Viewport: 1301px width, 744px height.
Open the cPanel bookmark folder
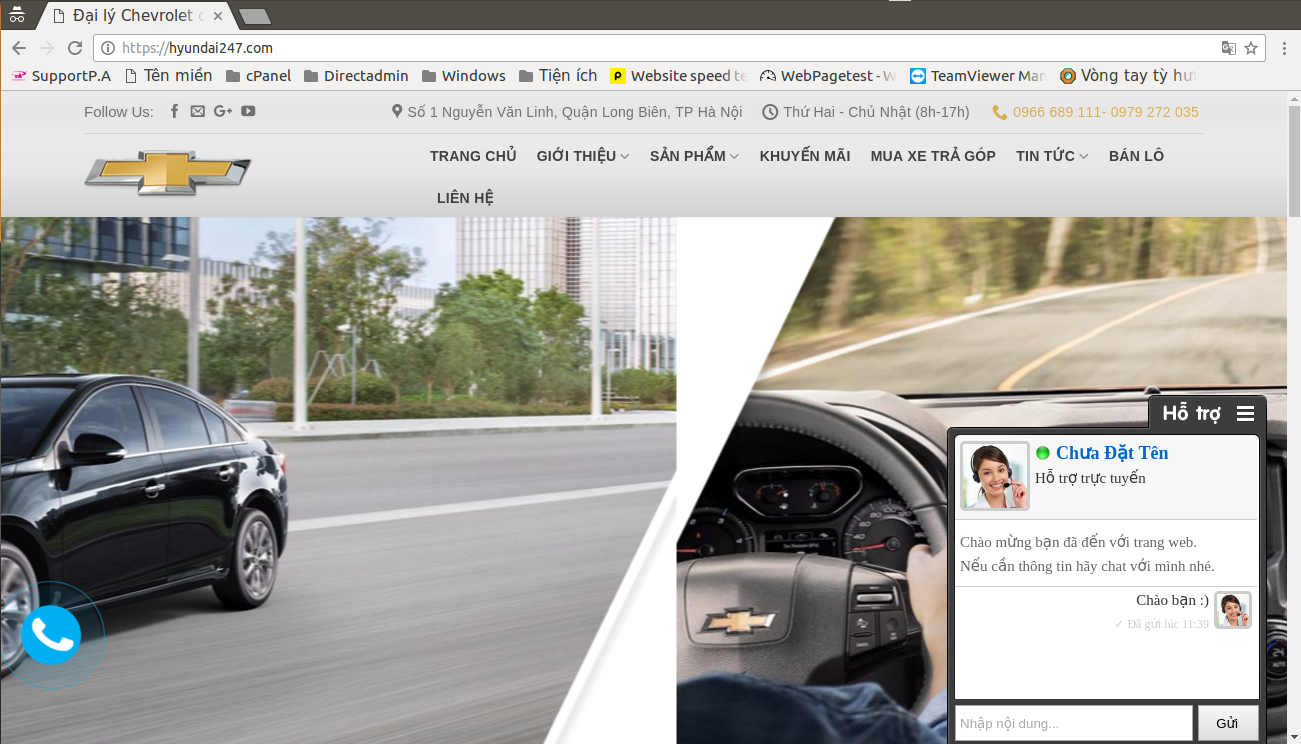tap(259, 76)
